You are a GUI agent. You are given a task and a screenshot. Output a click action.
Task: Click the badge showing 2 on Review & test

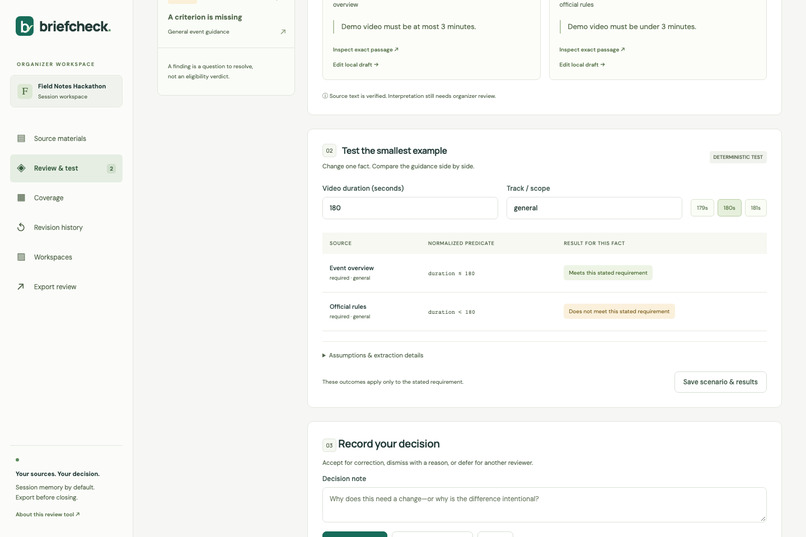(111, 169)
